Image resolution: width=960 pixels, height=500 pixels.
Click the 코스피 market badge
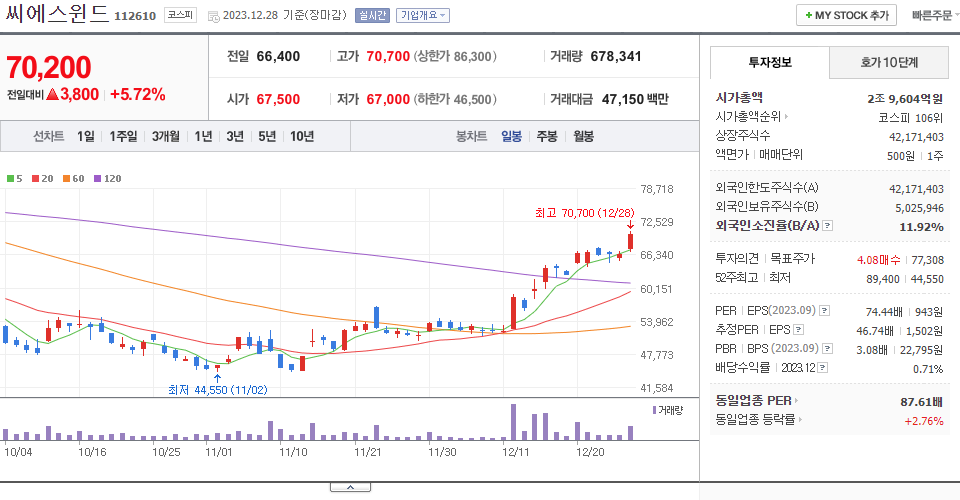pos(181,15)
